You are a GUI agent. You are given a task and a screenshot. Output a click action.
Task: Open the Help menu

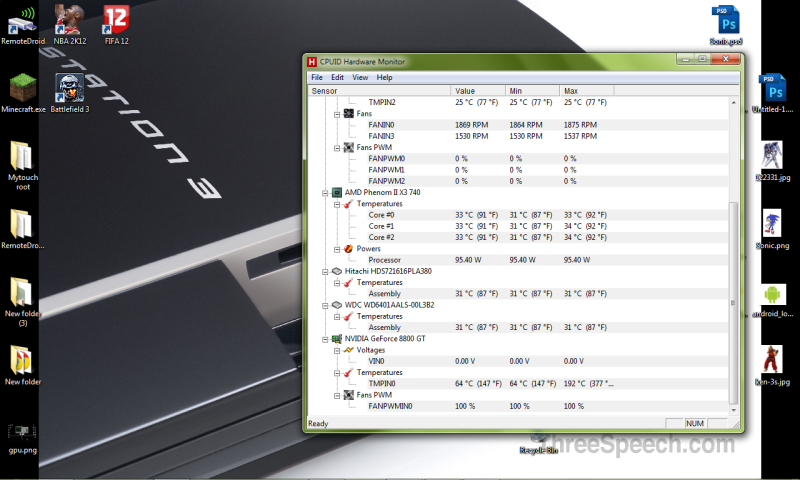(x=385, y=78)
